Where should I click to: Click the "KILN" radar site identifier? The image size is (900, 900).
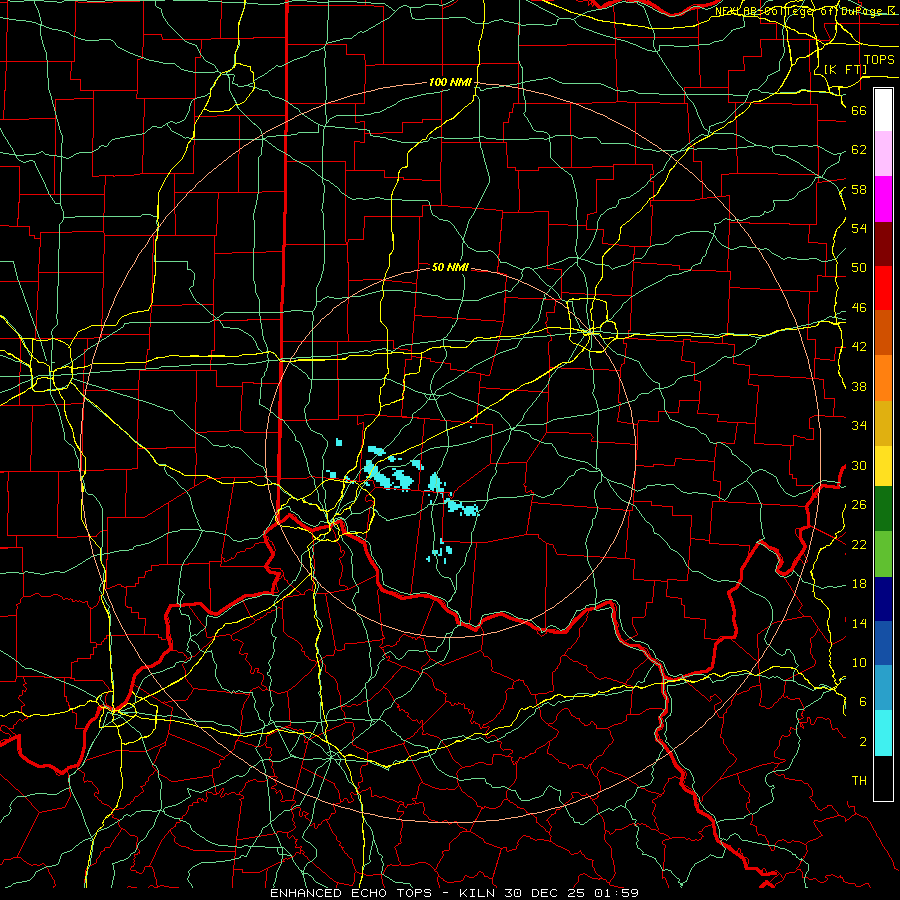pyautogui.click(x=479, y=893)
